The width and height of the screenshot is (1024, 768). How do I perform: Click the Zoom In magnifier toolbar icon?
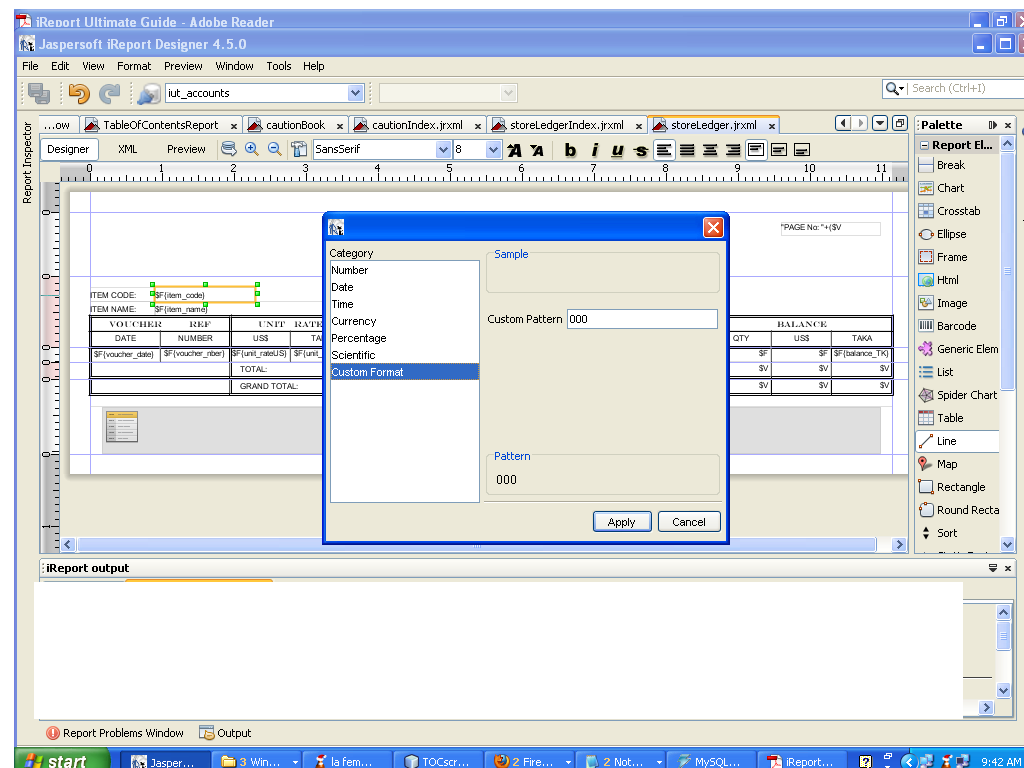pos(251,148)
